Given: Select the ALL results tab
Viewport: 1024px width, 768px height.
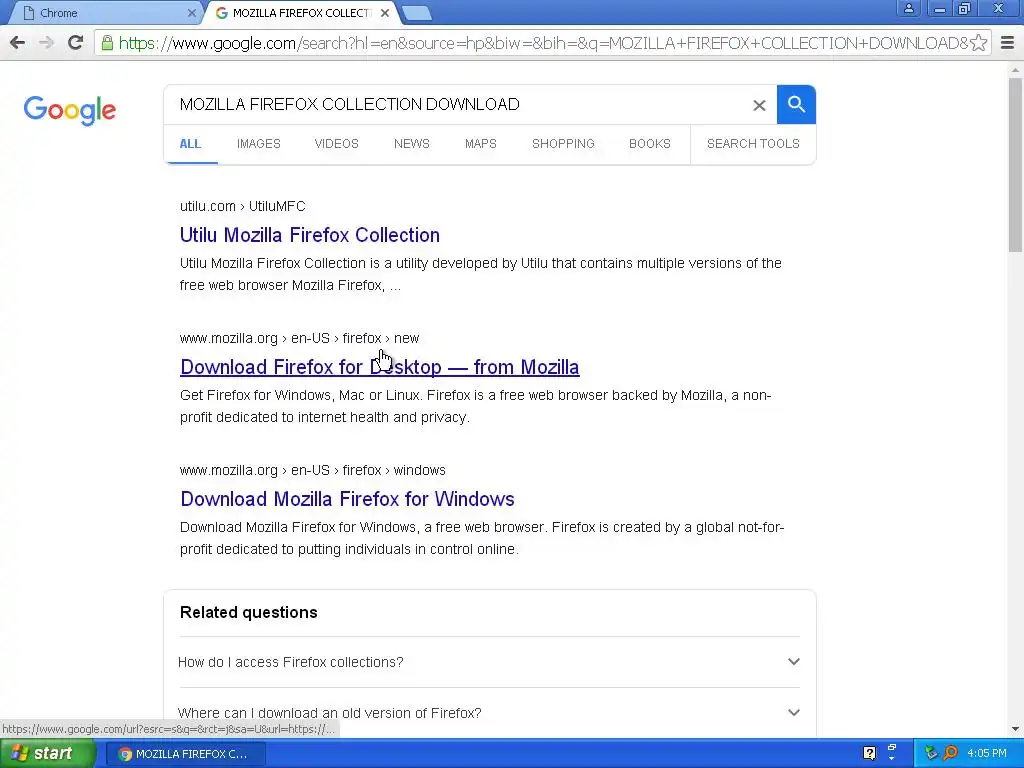Looking at the screenshot, I should tap(191, 144).
